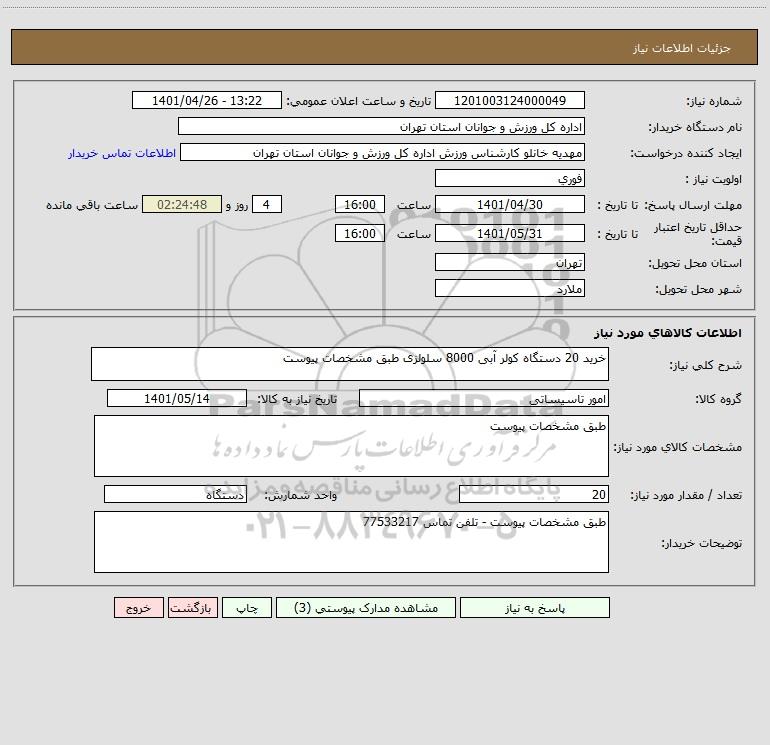The width and height of the screenshot is (770, 745).
Task: Click the اطلاعات کالاهای مورد نیاز section heading
Action: [x=668, y=333]
